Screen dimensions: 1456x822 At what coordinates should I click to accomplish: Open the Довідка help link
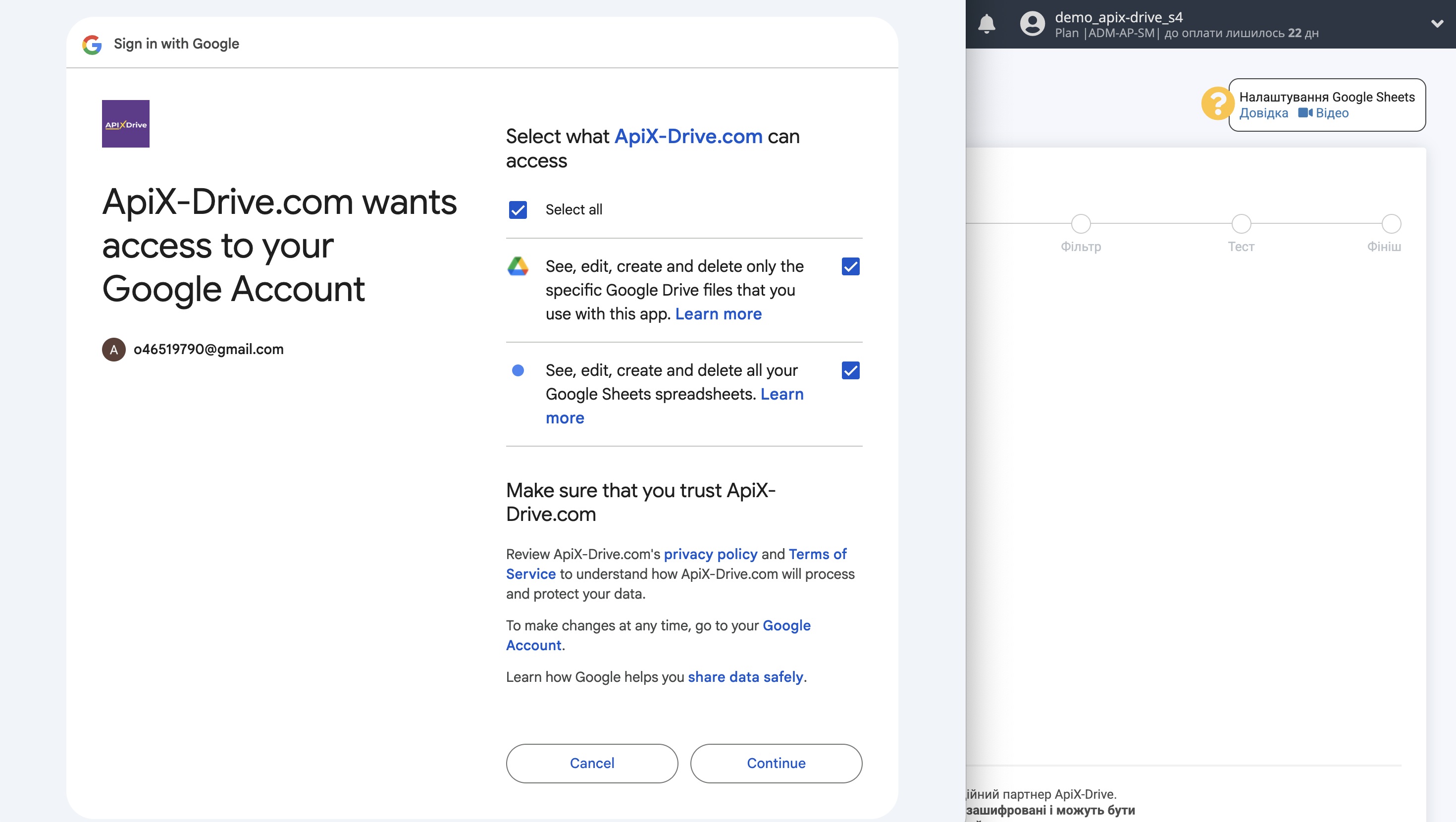click(1264, 113)
